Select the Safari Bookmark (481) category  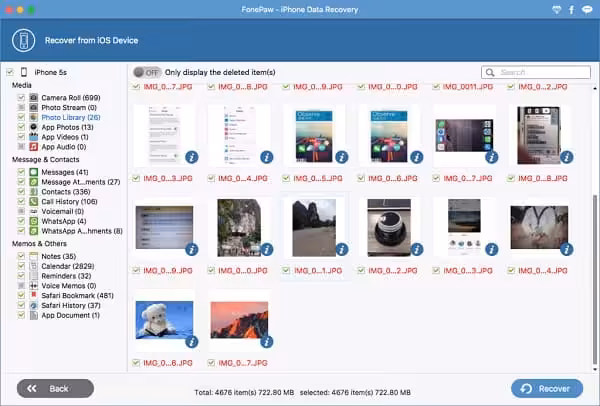click(x=77, y=295)
